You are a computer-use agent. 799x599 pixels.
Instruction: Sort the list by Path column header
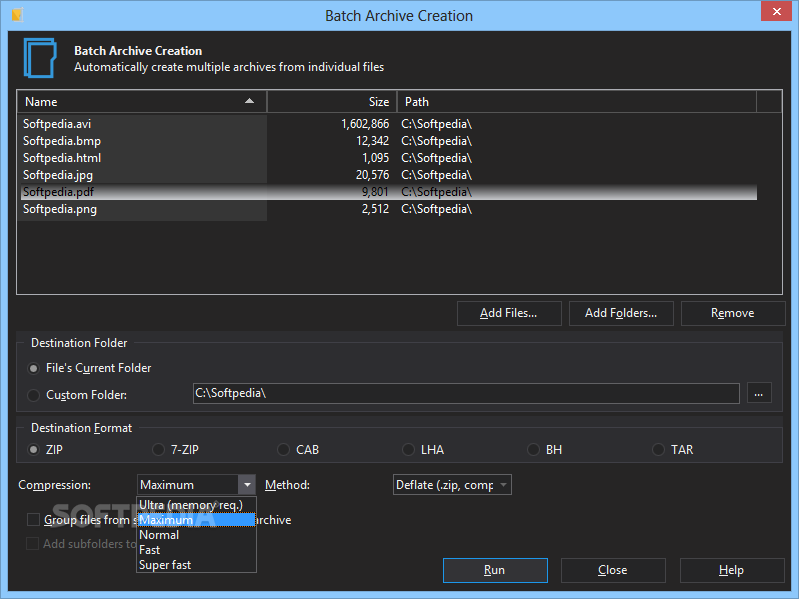(577, 102)
